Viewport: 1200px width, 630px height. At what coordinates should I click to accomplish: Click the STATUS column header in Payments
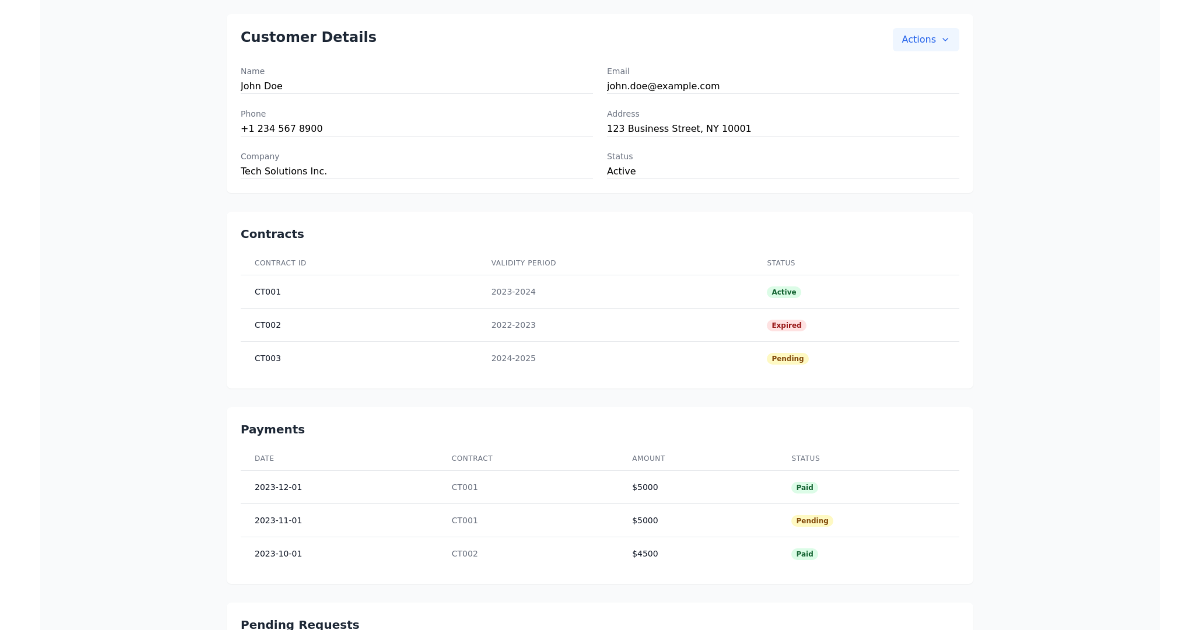point(805,458)
